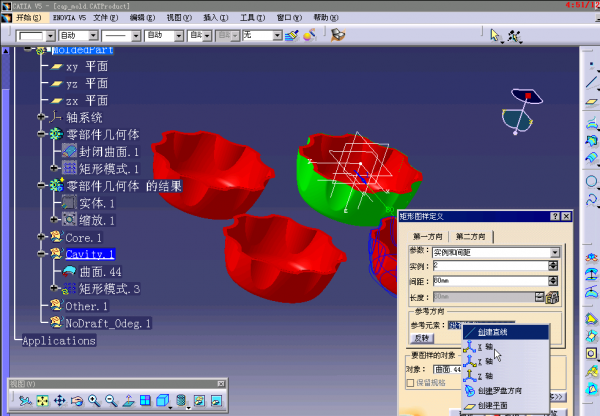This screenshot has width=600, height=416.
Task: Expand the 缩放.1 tree node
Action: click(x=54, y=219)
